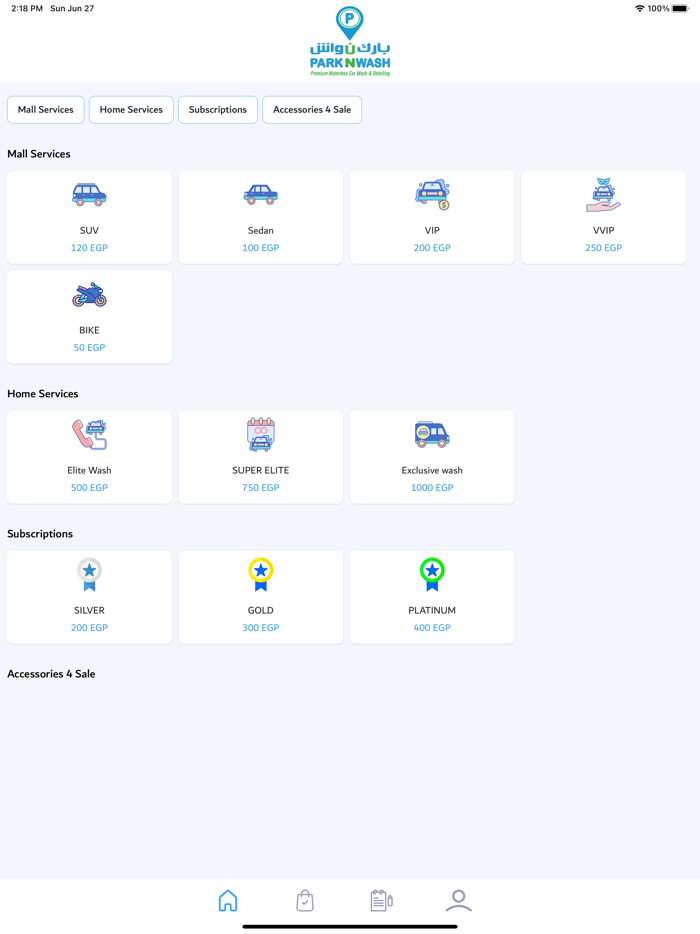Open the Home tab icon
700x934 pixels.
[x=228, y=901]
